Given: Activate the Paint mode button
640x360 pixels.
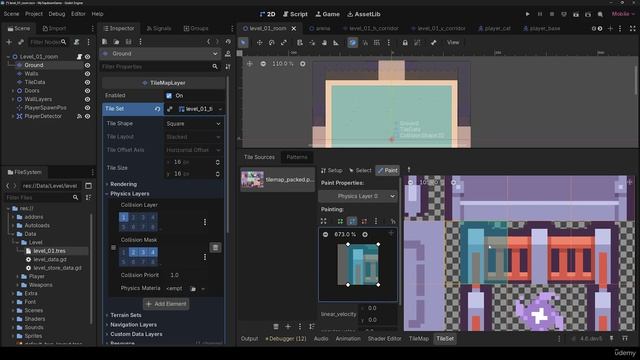Looking at the screenshot, I should (387, 170).
